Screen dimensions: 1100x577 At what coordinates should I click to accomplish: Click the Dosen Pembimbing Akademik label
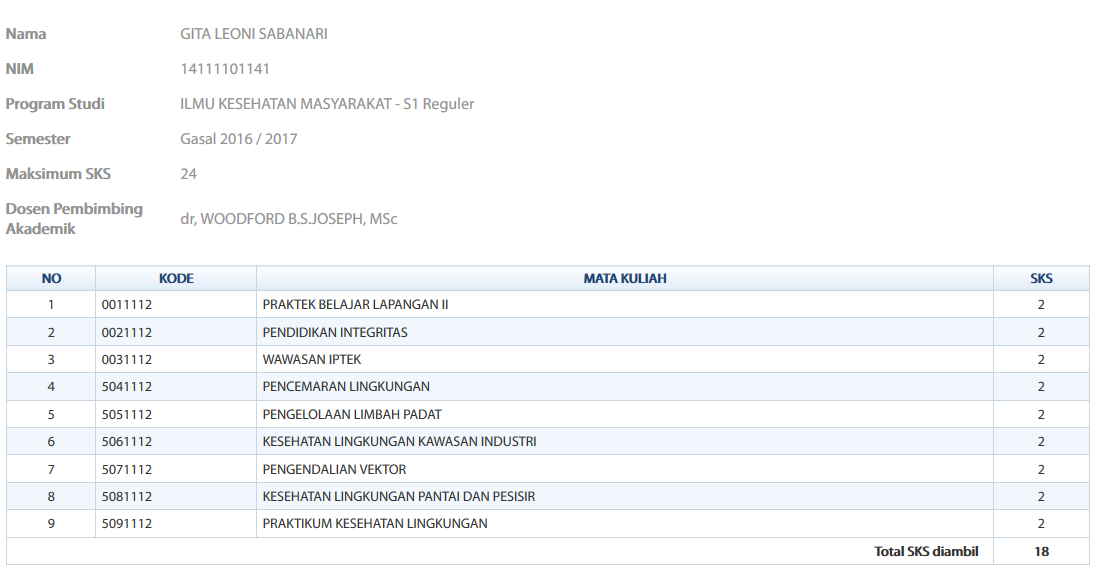pos(74,218)
